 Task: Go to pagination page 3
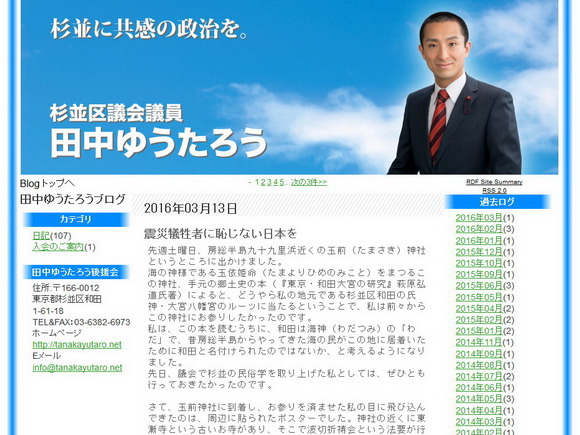click(269, 182)
